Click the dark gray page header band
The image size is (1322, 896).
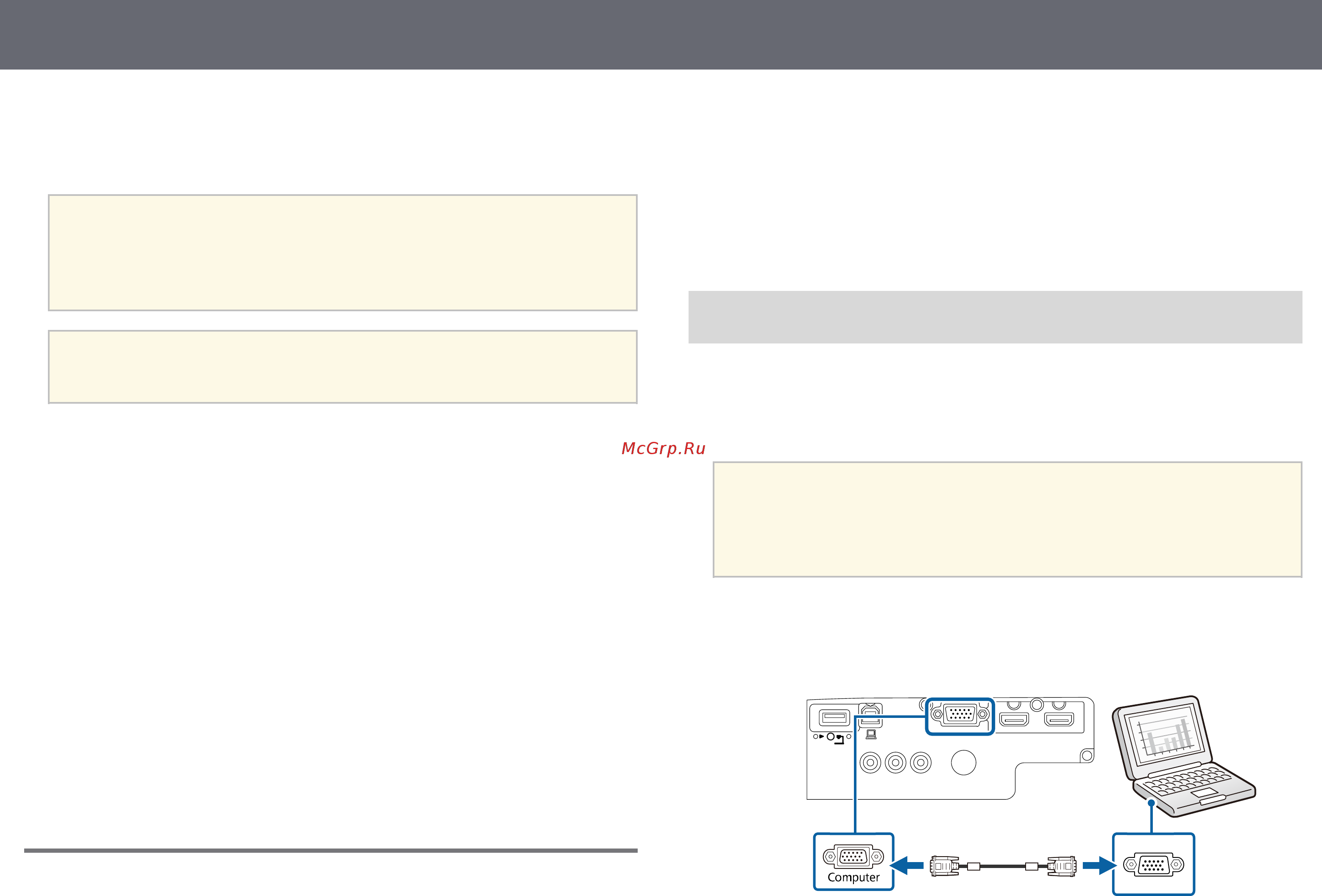pos(661,35)
